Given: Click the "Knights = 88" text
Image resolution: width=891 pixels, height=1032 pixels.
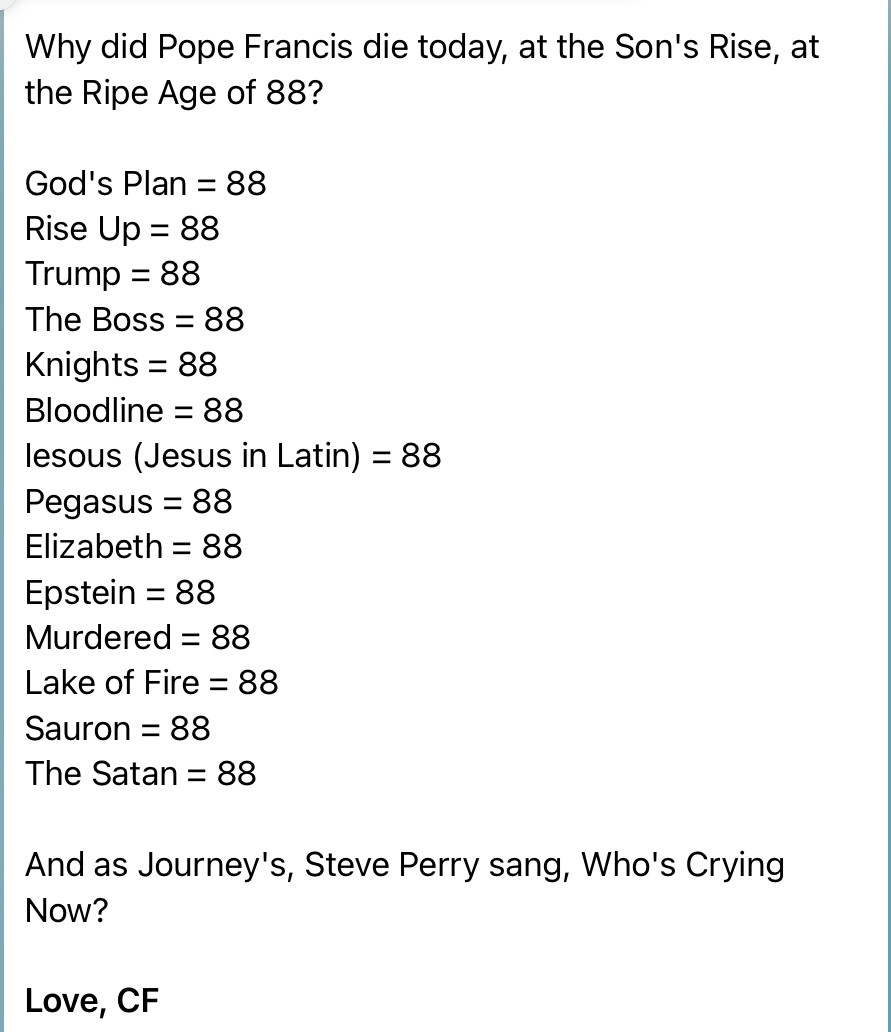Looking at the screenshot, I should pyautogui.click(x=121, y=365).
